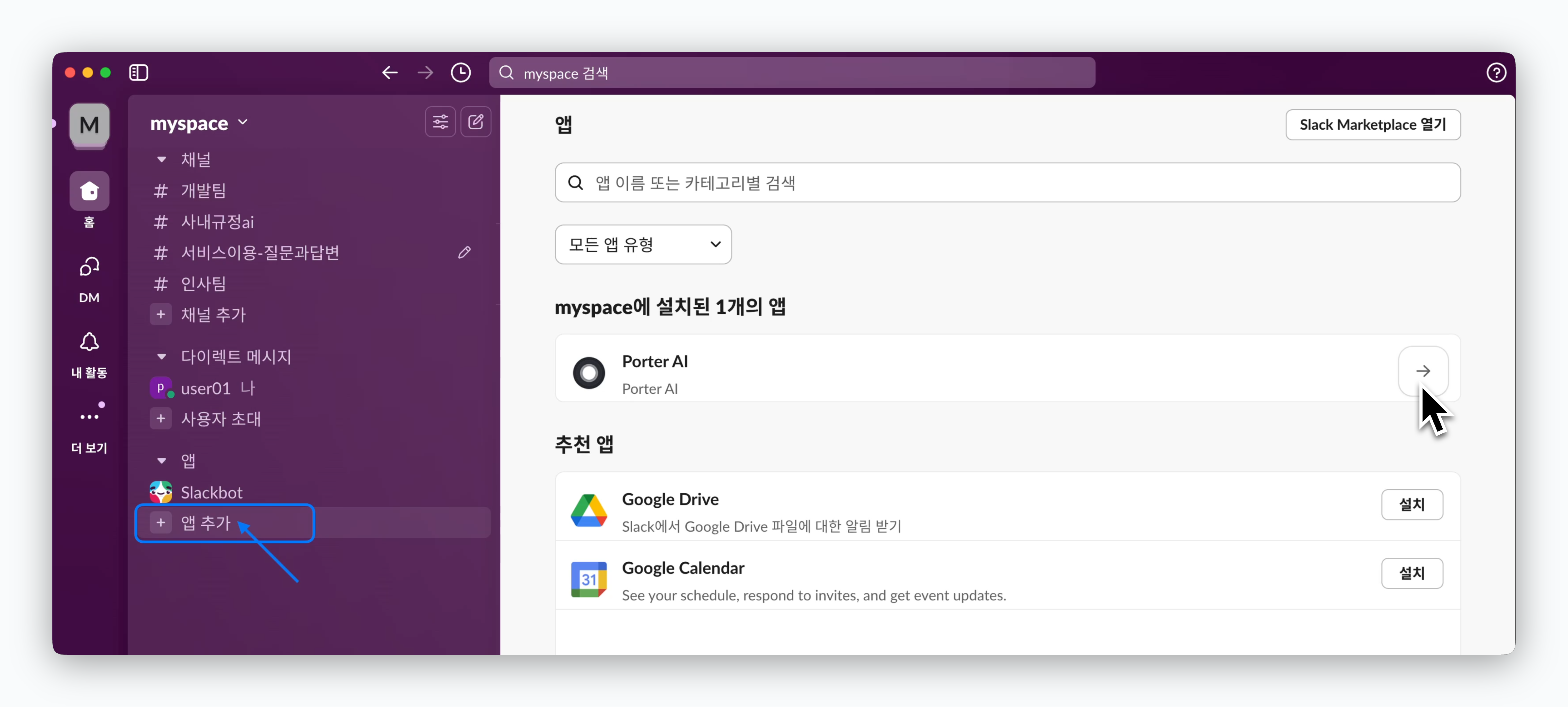Click Slack Marketplace 열기 button
The image size is (1568, 707).
1373,125
